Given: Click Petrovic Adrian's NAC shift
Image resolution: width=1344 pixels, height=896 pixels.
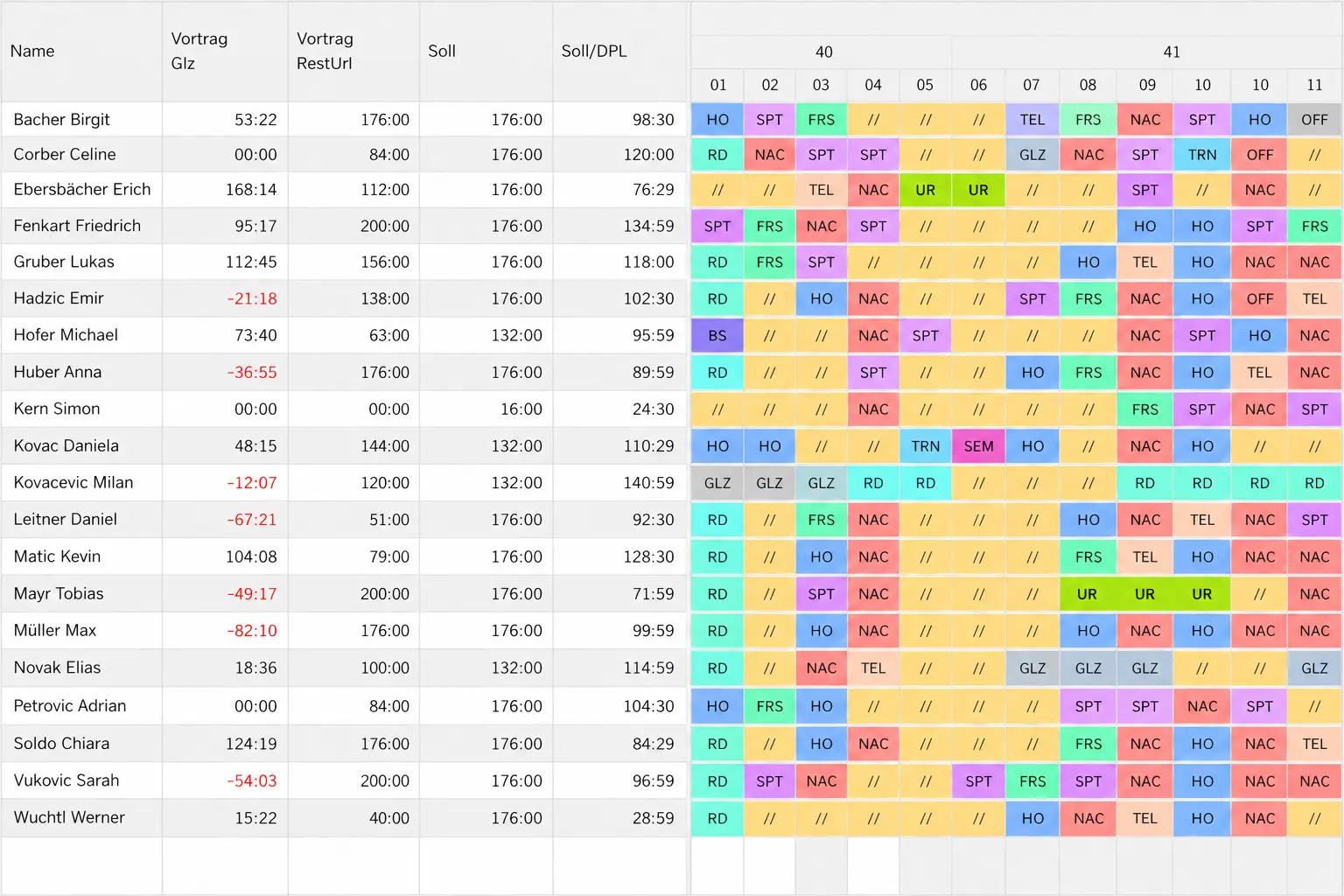Looking at the screenshot, I should [1202, 706].
